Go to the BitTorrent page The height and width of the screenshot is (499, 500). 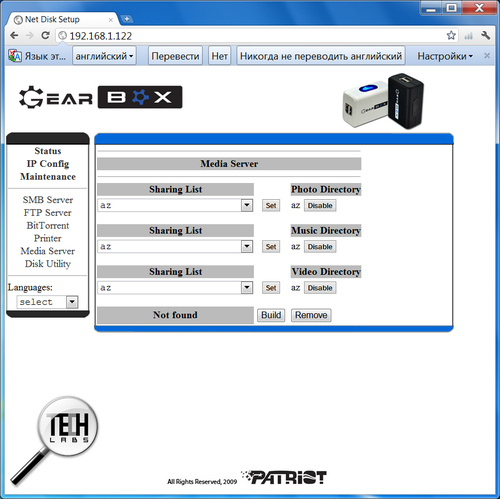tap(48, 225)
